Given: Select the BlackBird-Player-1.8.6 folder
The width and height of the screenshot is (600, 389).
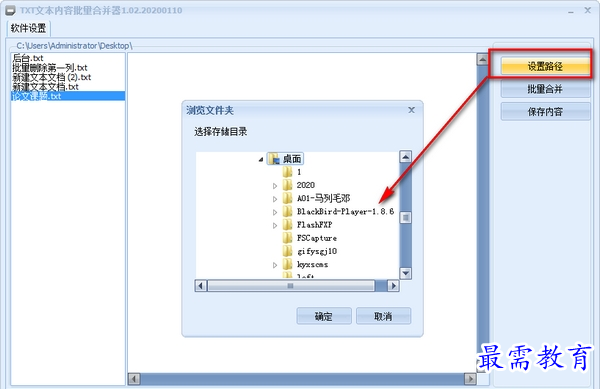Looking at the screenshot, I should [x=345, y=212].
